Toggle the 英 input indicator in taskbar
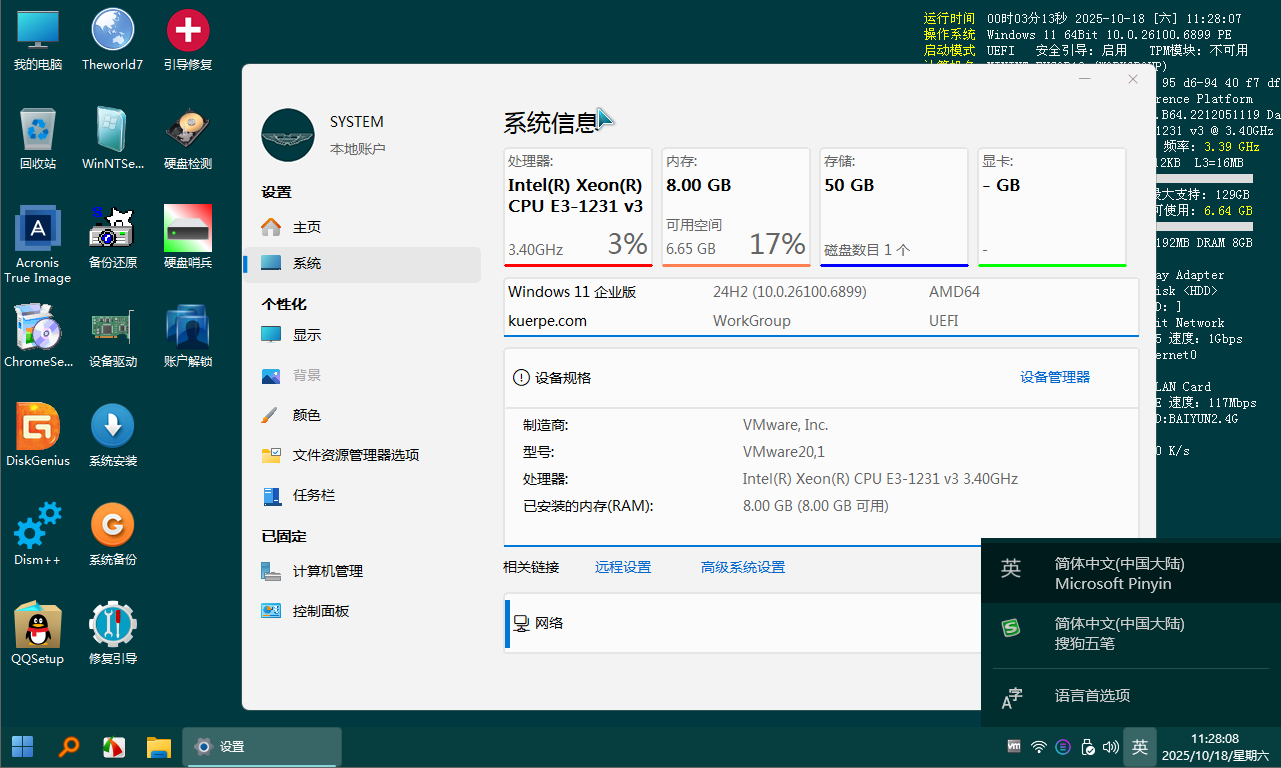This screenshot has height=768, width=1281. (1140, 747)
